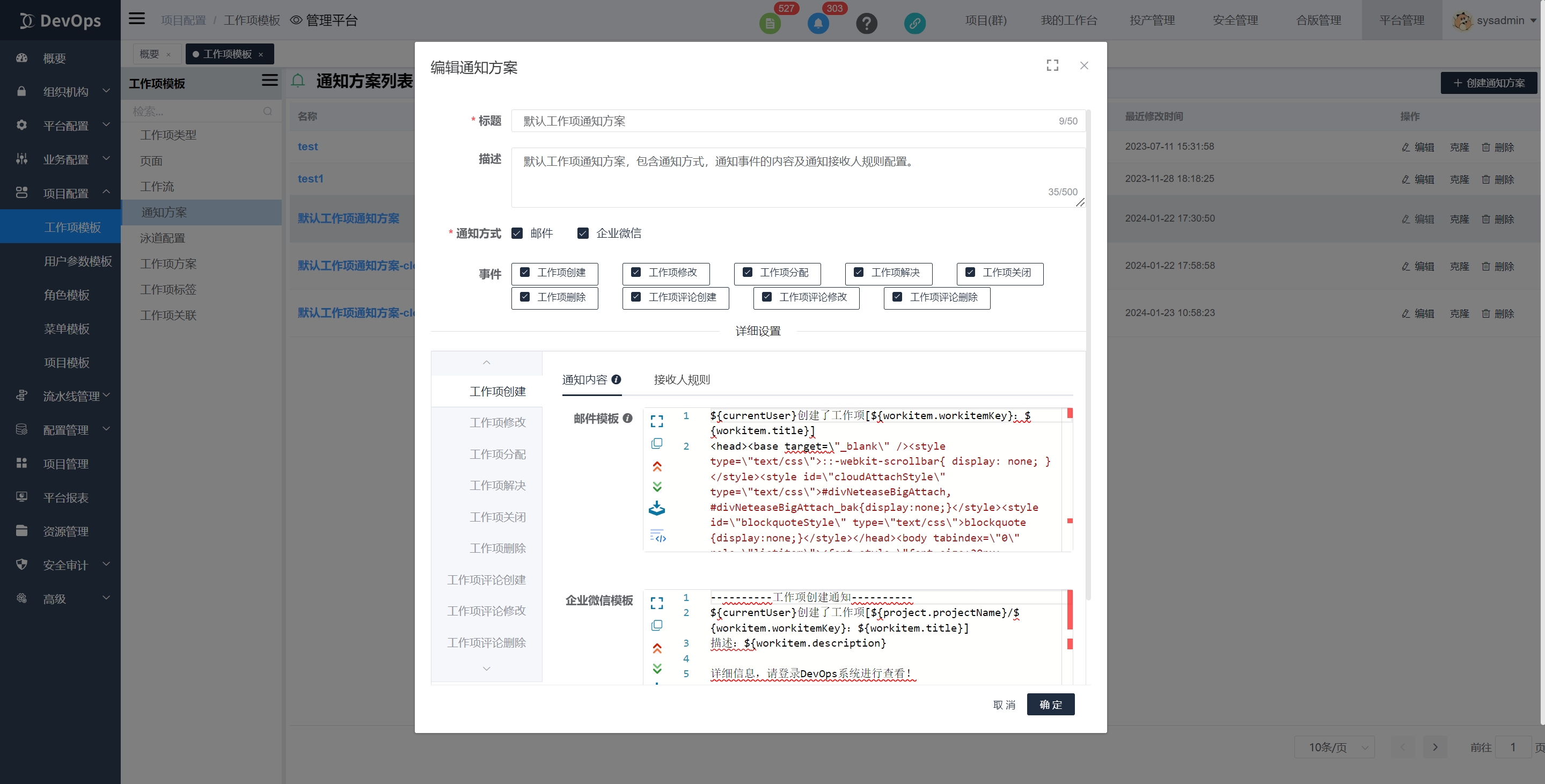Click red double up-arrow in mail editor
1545x784 pixels.
pyautogui.click(x=657, y=466)
